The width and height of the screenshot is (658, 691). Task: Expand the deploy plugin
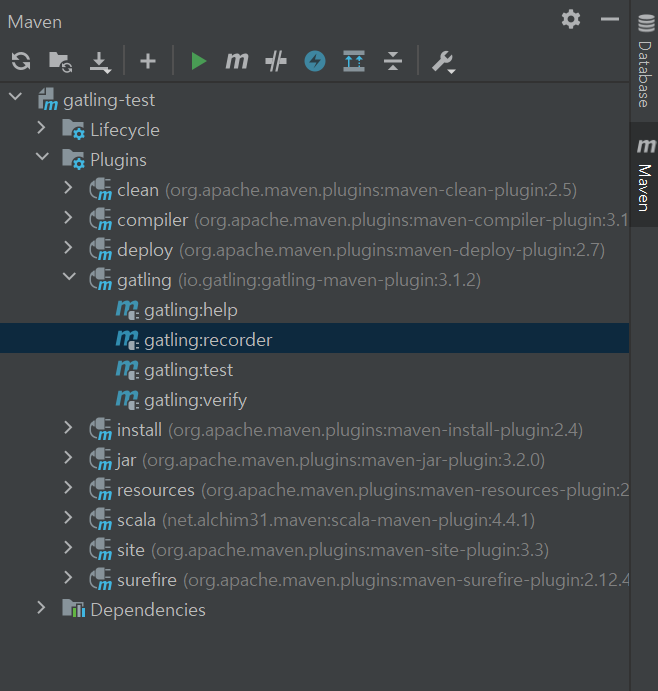click(68, 248)
